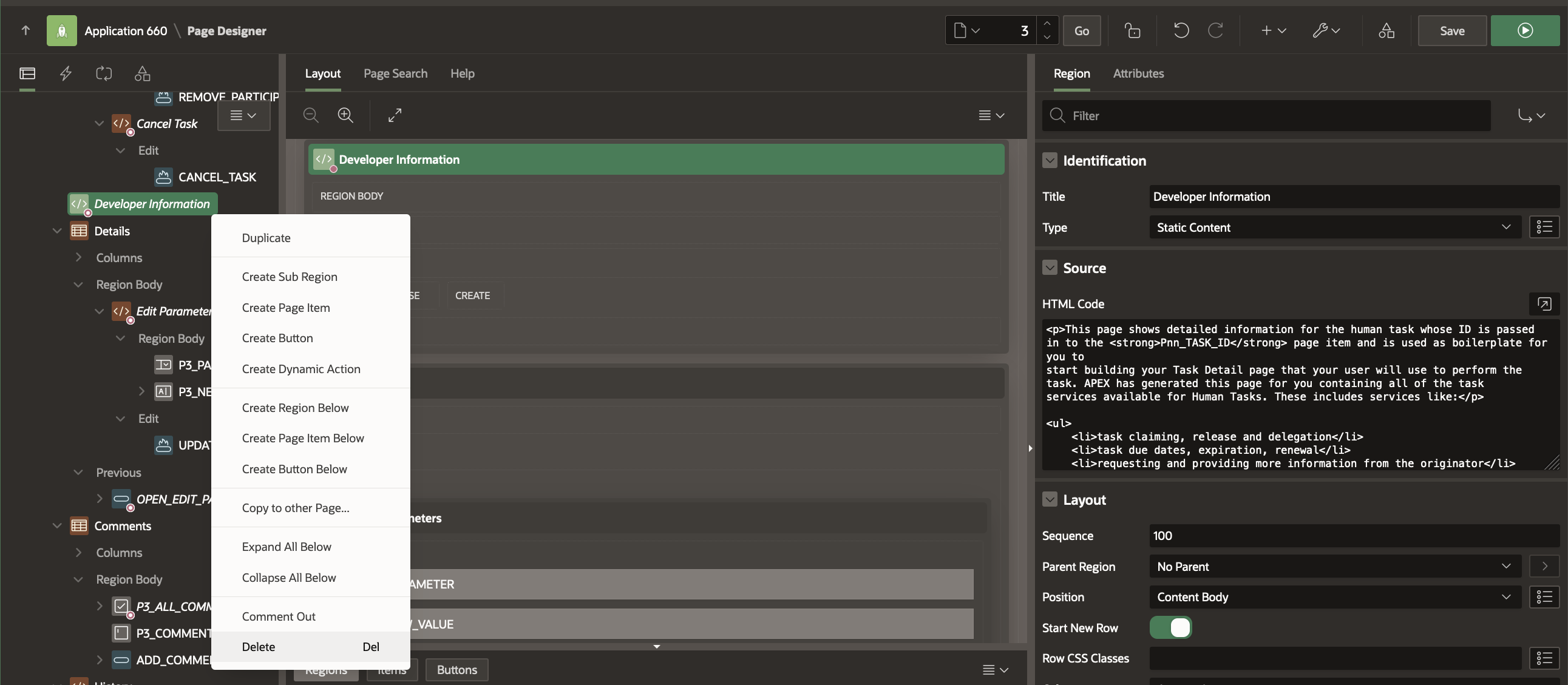Click the Undo icon in toolbar
Image resolution: width=1568 pixels, height=685 pixels.
[1180, 30]
